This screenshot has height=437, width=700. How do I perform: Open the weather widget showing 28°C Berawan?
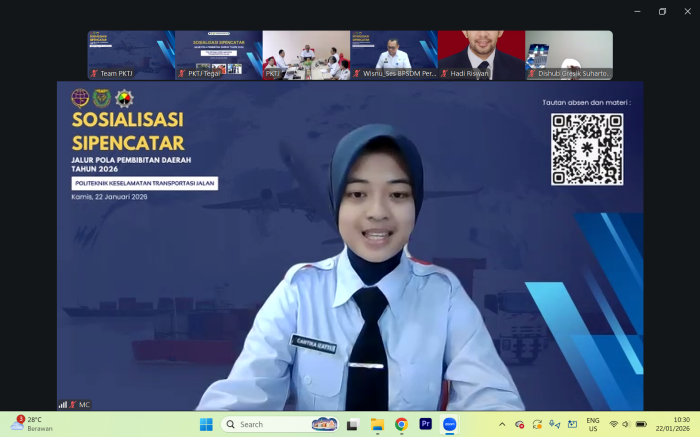tap(30, 424)
